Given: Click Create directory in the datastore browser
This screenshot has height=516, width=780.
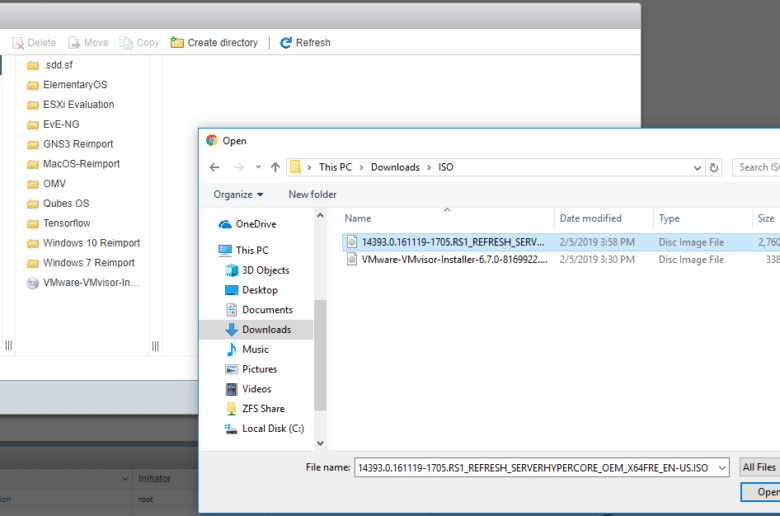Looking at the screenshot, I should click(214, 43).
